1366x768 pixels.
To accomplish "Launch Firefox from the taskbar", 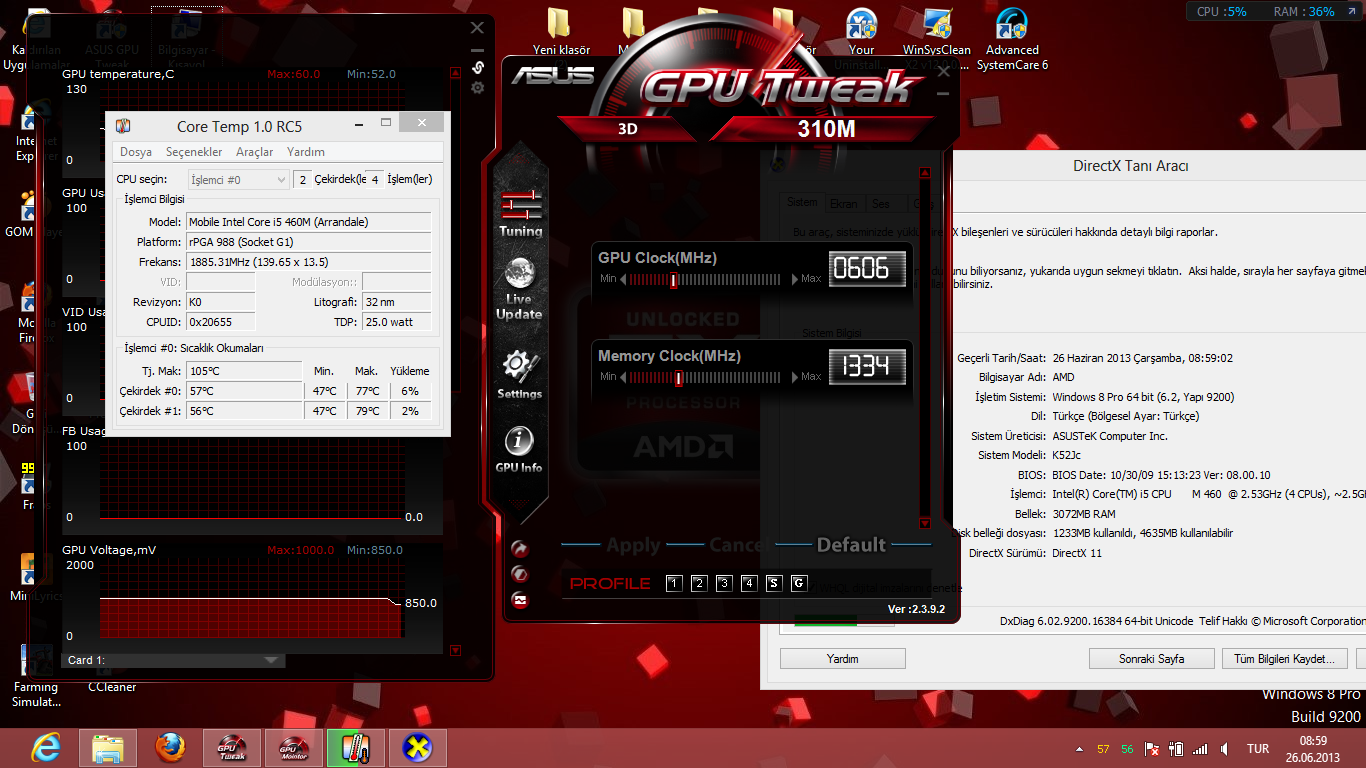I will pos(170,747).
